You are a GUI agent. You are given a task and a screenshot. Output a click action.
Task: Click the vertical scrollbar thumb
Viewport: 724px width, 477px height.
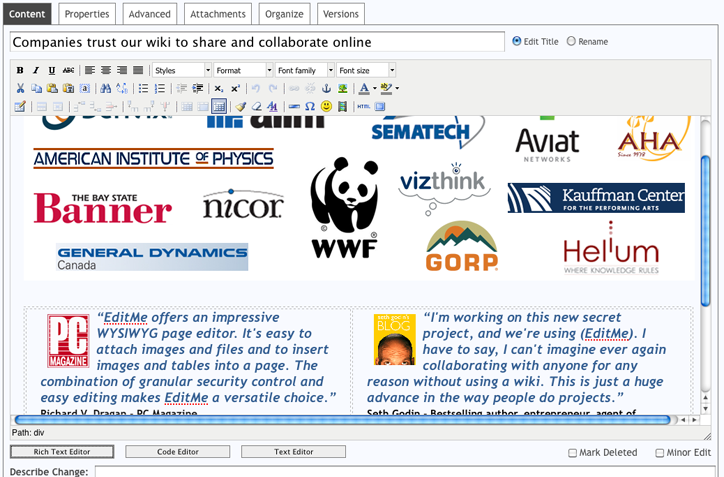[x=706, y=231]
